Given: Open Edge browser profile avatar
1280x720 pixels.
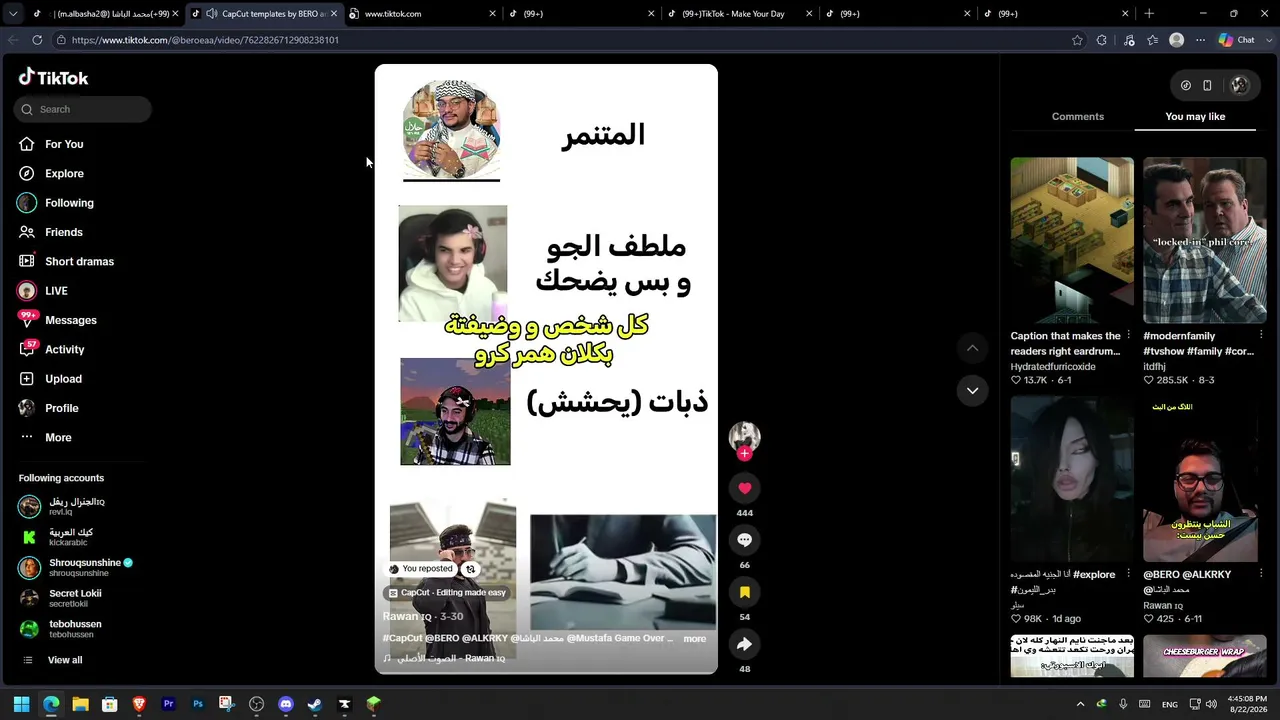Looking at the screenshot, I should coord(1177,40).
